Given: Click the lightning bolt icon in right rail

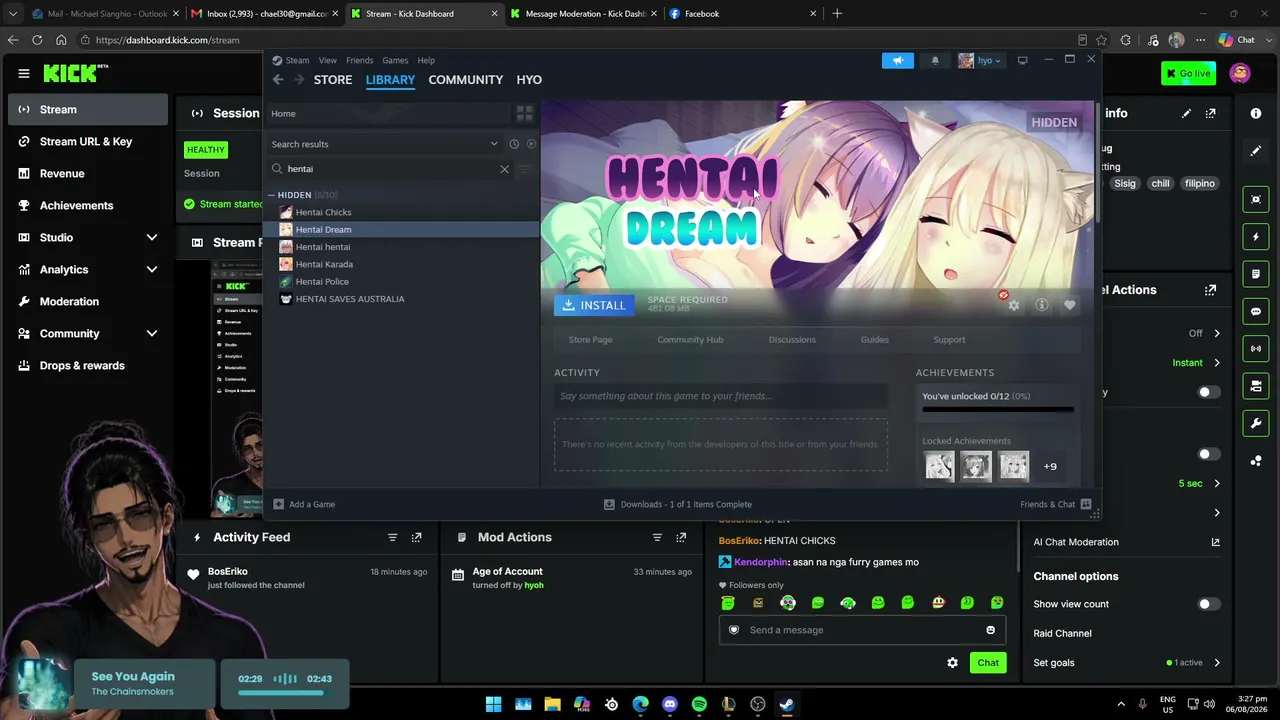Looking at the screenshot, I should (x=1256, y=237).
